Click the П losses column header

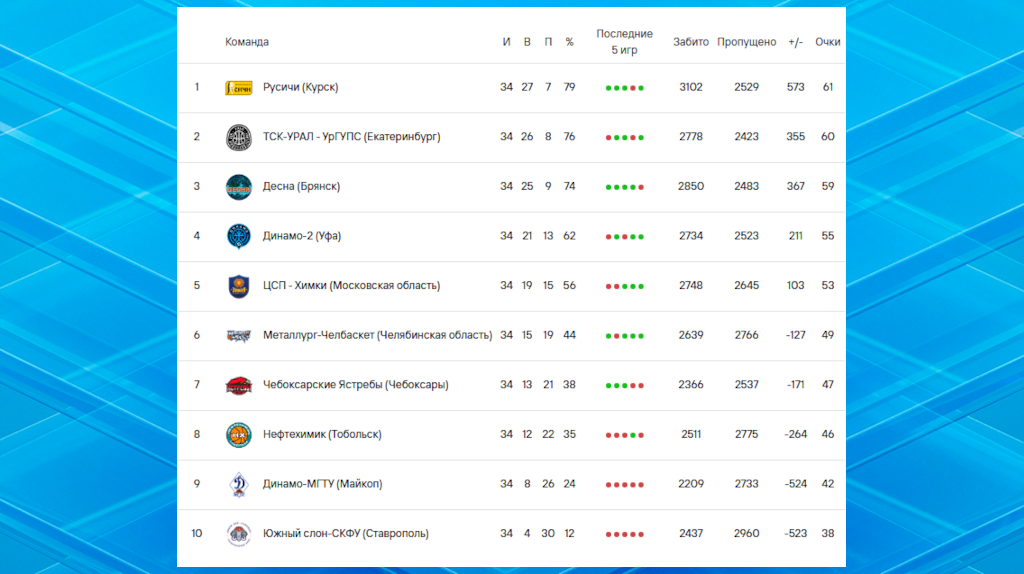click(548, 42)
